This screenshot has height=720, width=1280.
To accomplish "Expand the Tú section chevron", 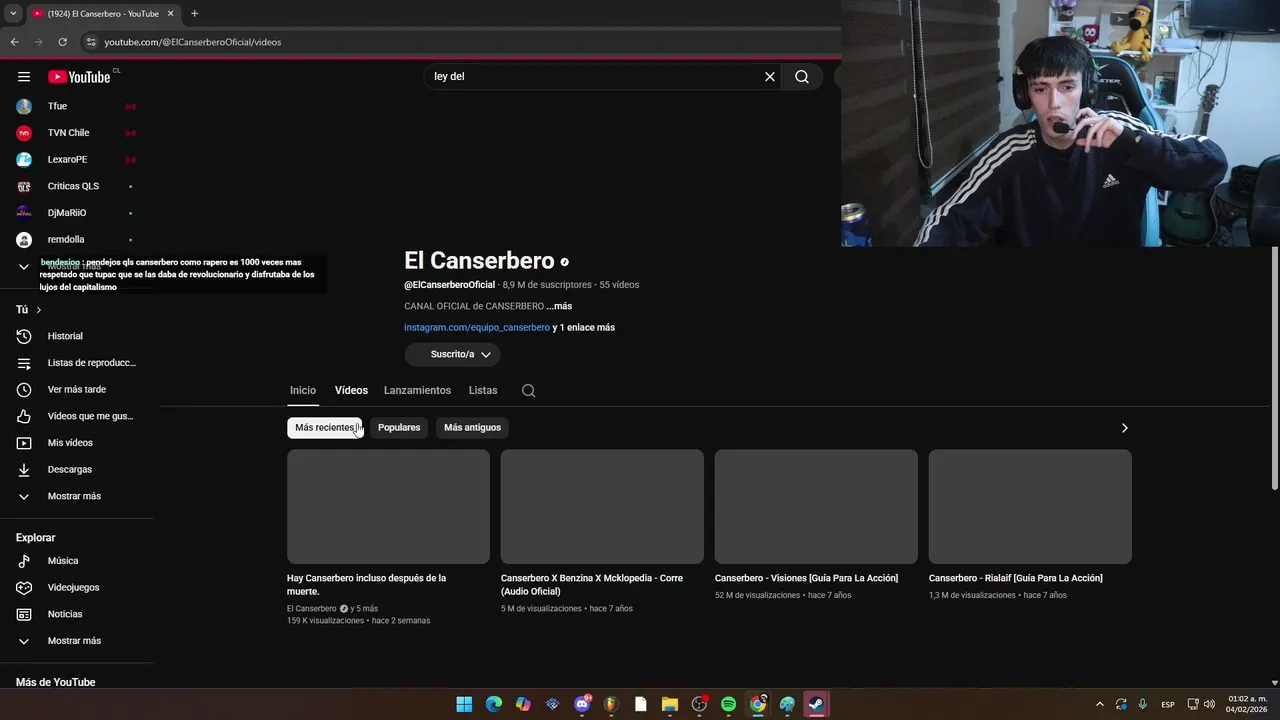I will pyautogui.click(x=38, y=310).
